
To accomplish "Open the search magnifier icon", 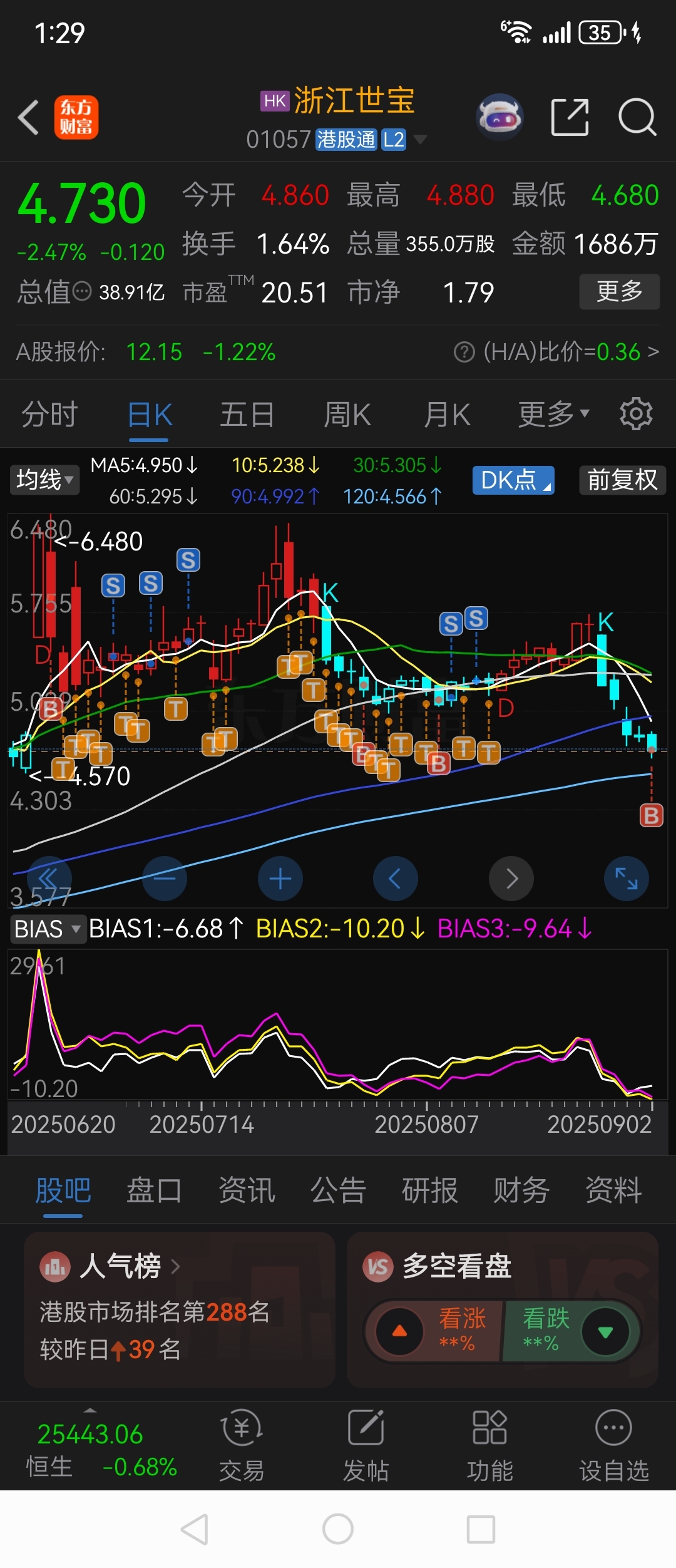I will [637, 117].
